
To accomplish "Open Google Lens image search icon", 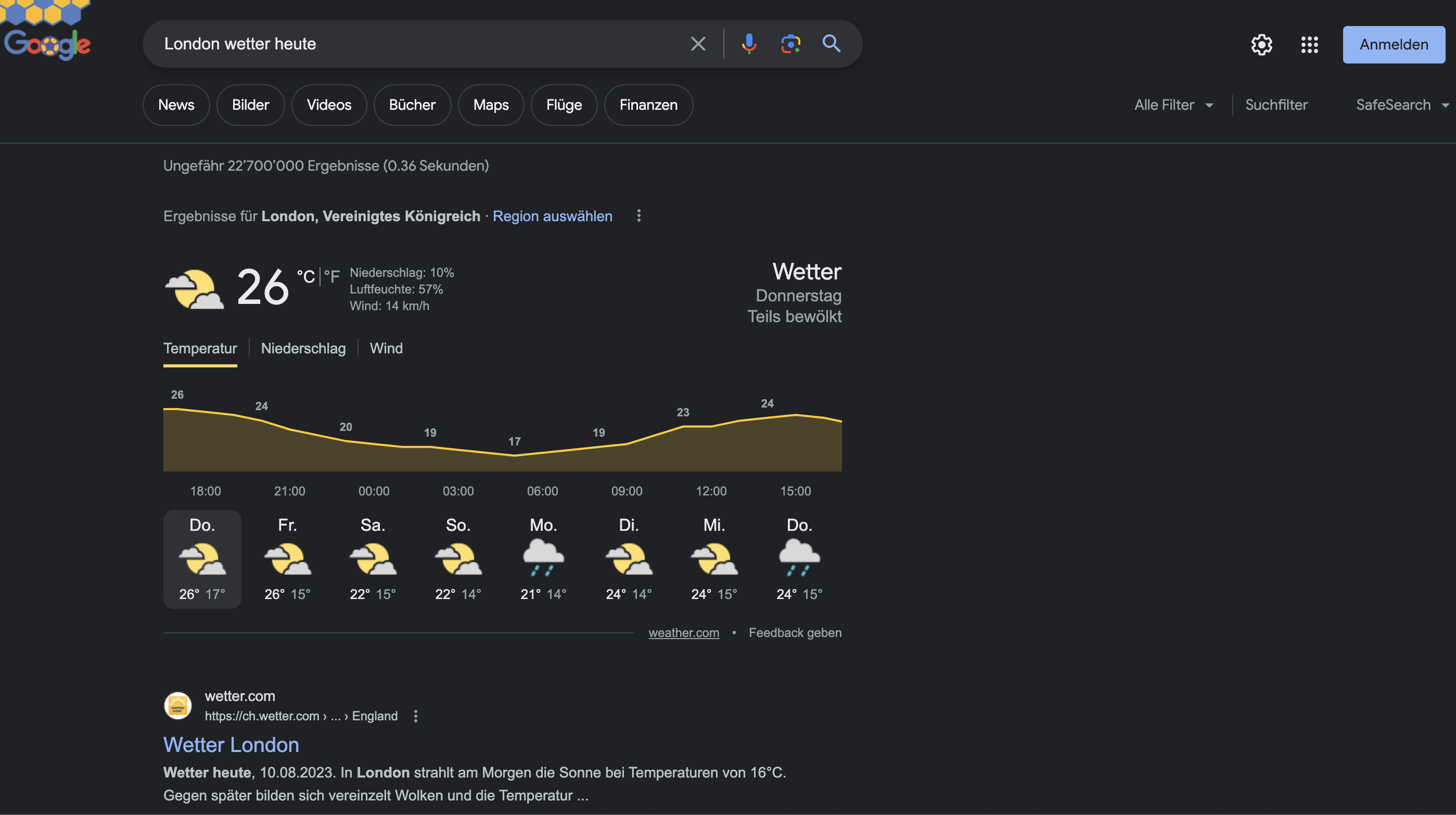I will 790,44.
